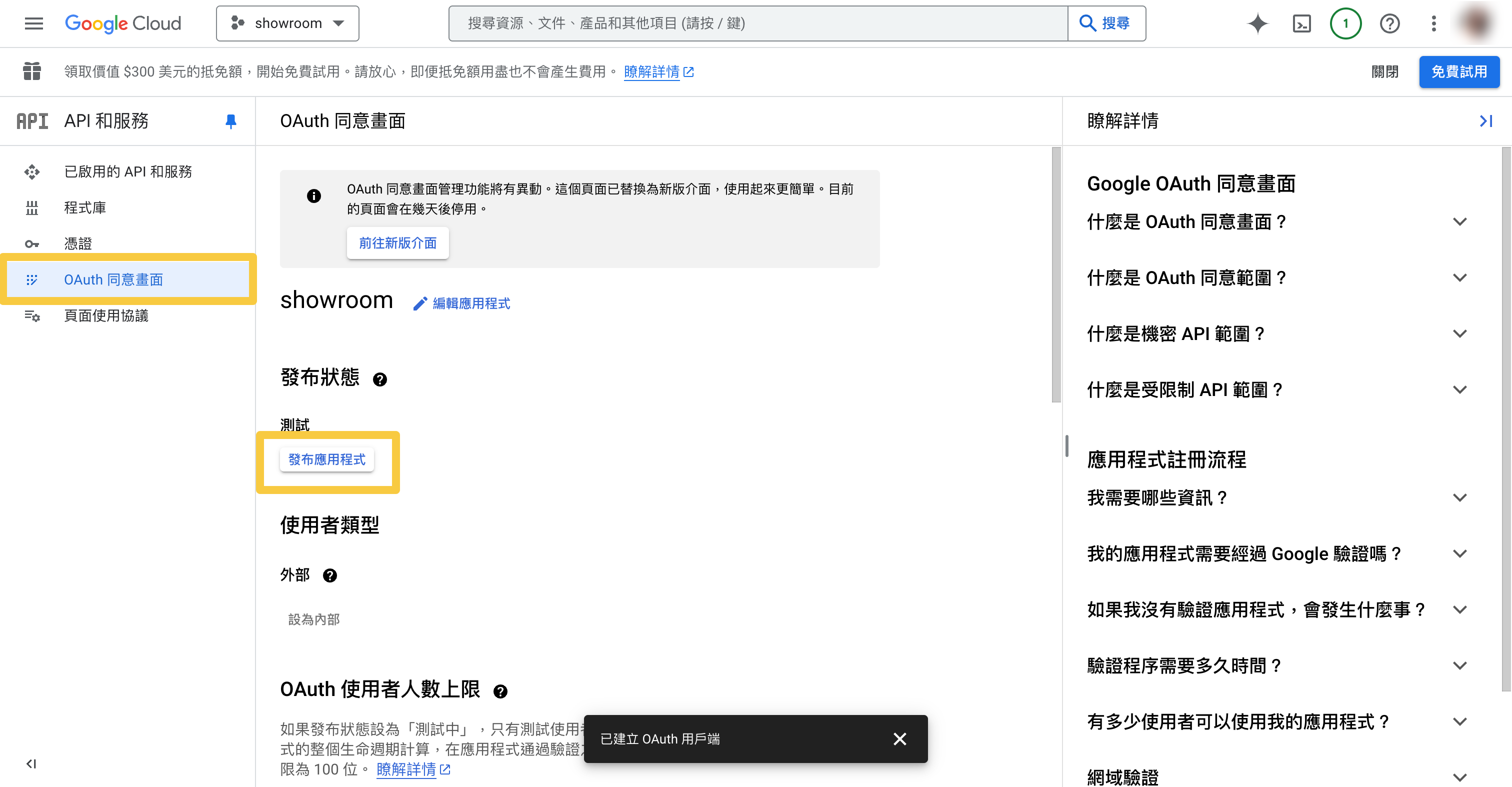Open 已啟用的 API 和服務 in the sidebar

pyautogui.click(x=128, y=171)
